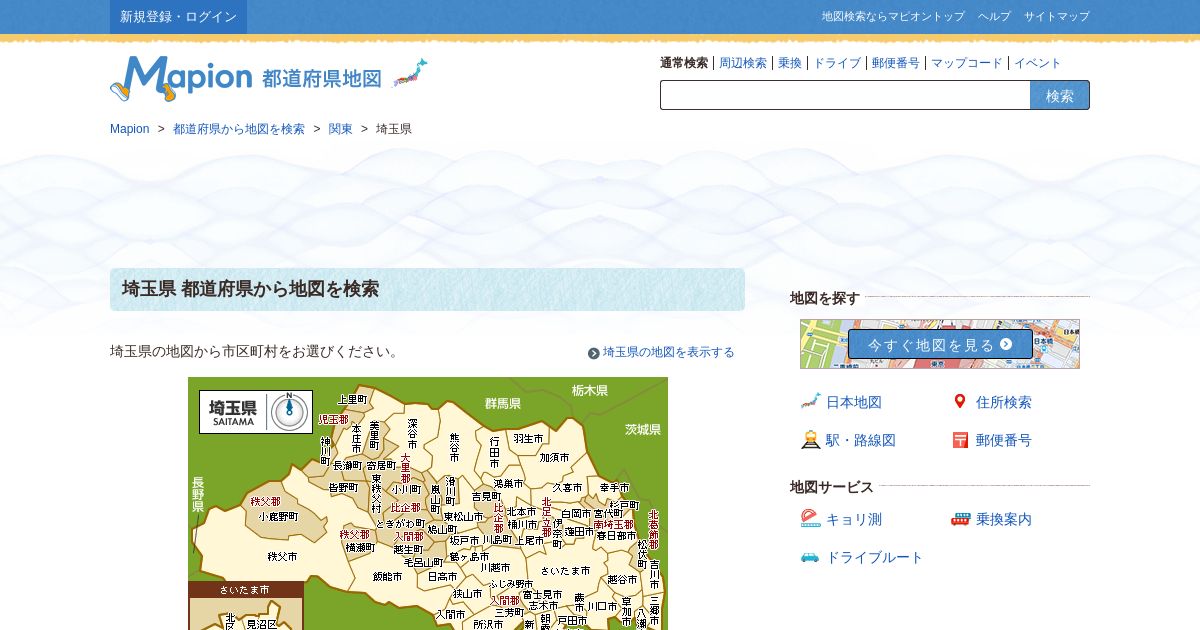This screenshot has width=1200, height=630.
Task: Select 小鹿野町 on the map
Action: 278,517
